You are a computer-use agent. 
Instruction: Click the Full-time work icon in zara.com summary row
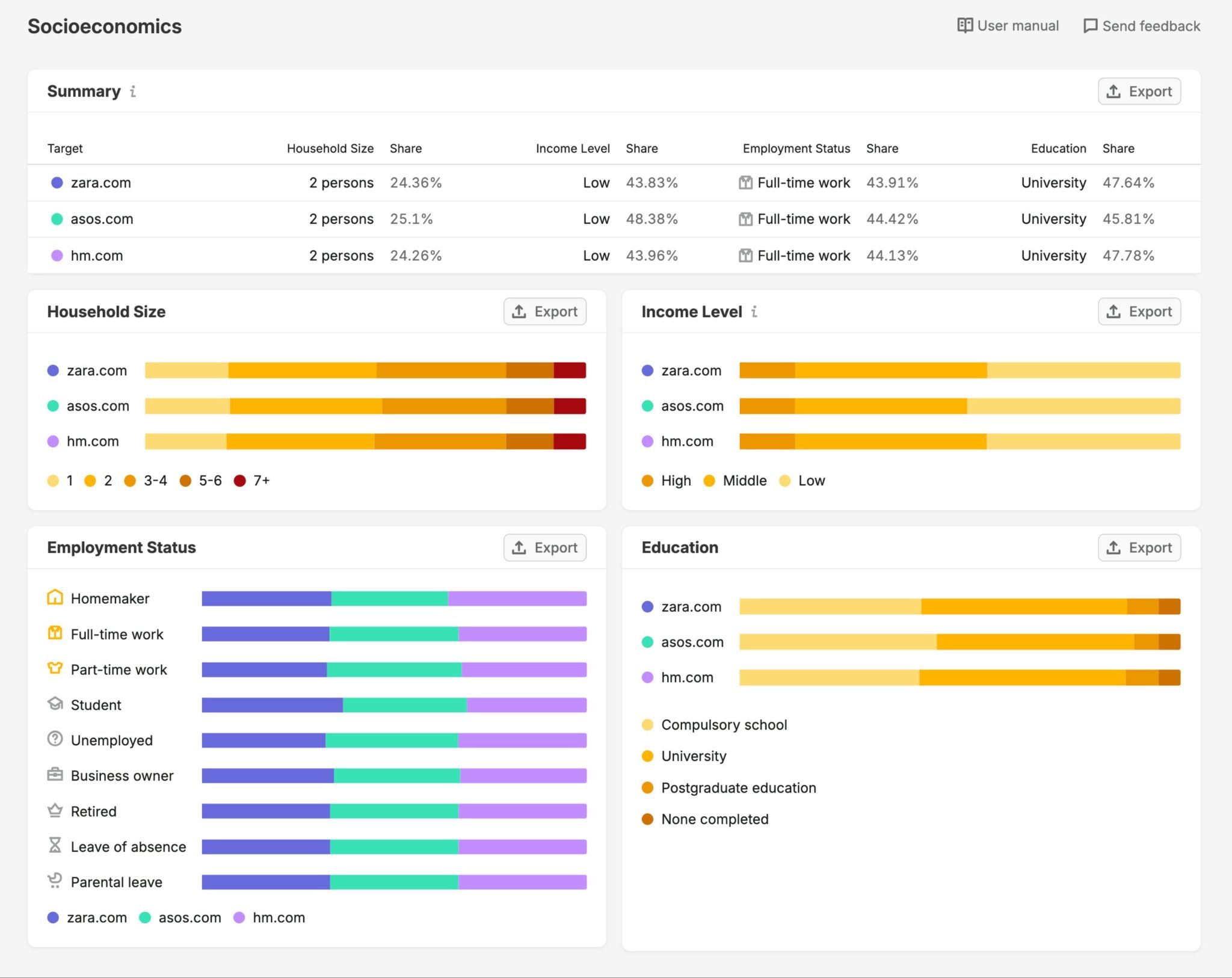point(745,183)
